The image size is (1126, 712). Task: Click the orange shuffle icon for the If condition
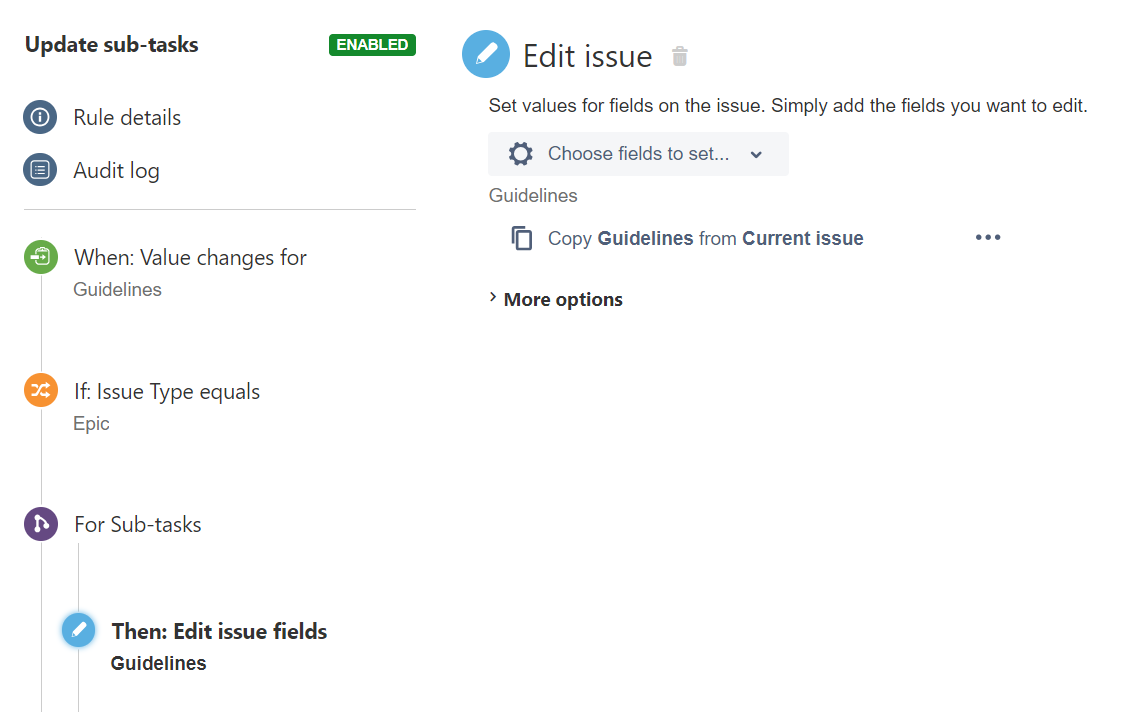tap(40, 390)
